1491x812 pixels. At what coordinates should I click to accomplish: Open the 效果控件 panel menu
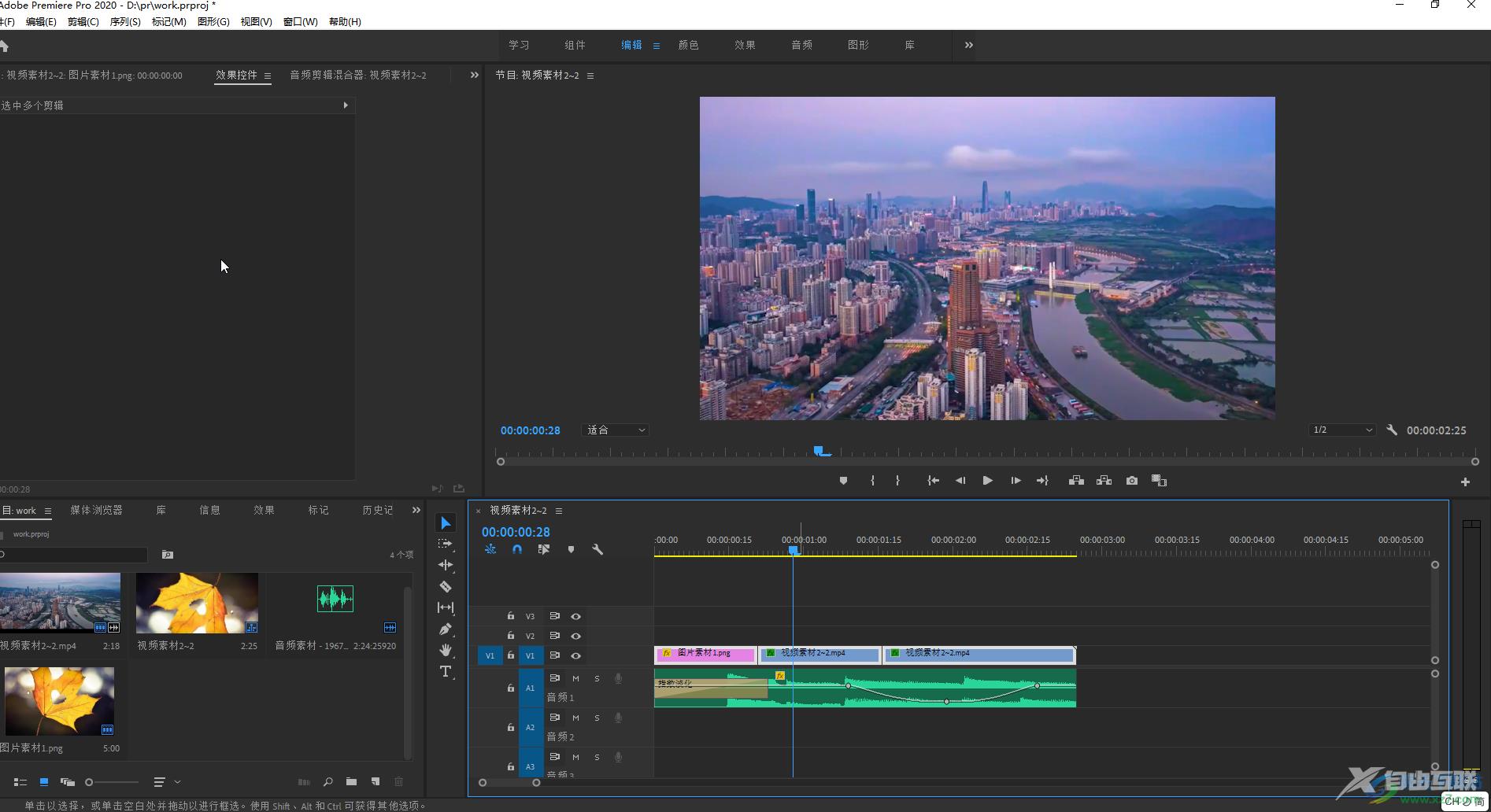coord(268,76)
